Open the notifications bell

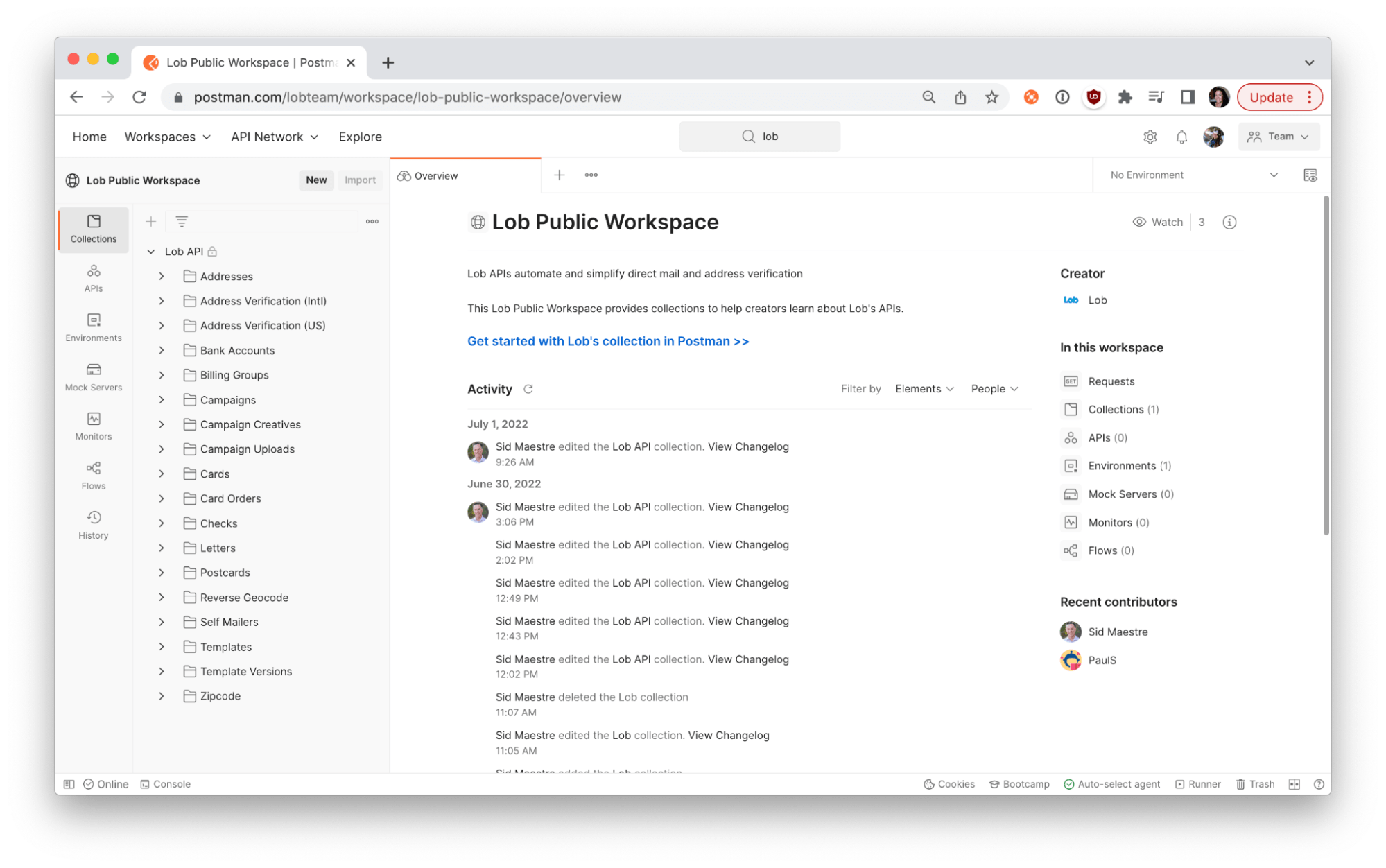coord(1182,137)
